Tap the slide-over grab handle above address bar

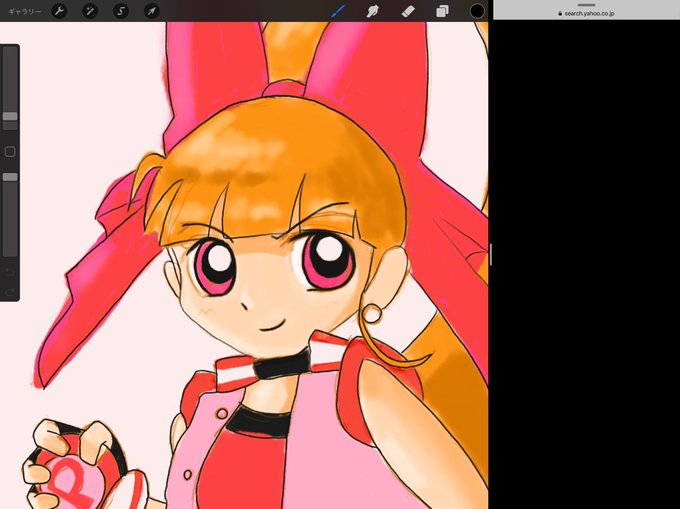coord(586,5)
